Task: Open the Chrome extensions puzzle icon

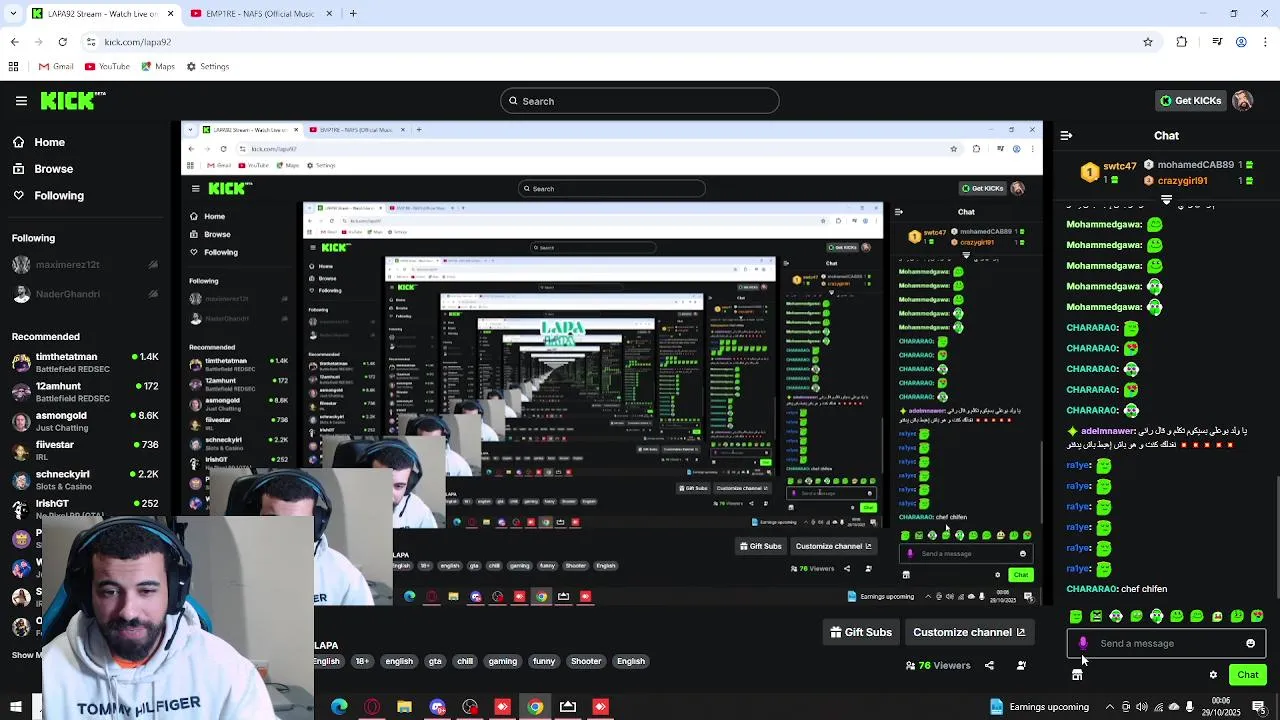Action: (1182, 42)
